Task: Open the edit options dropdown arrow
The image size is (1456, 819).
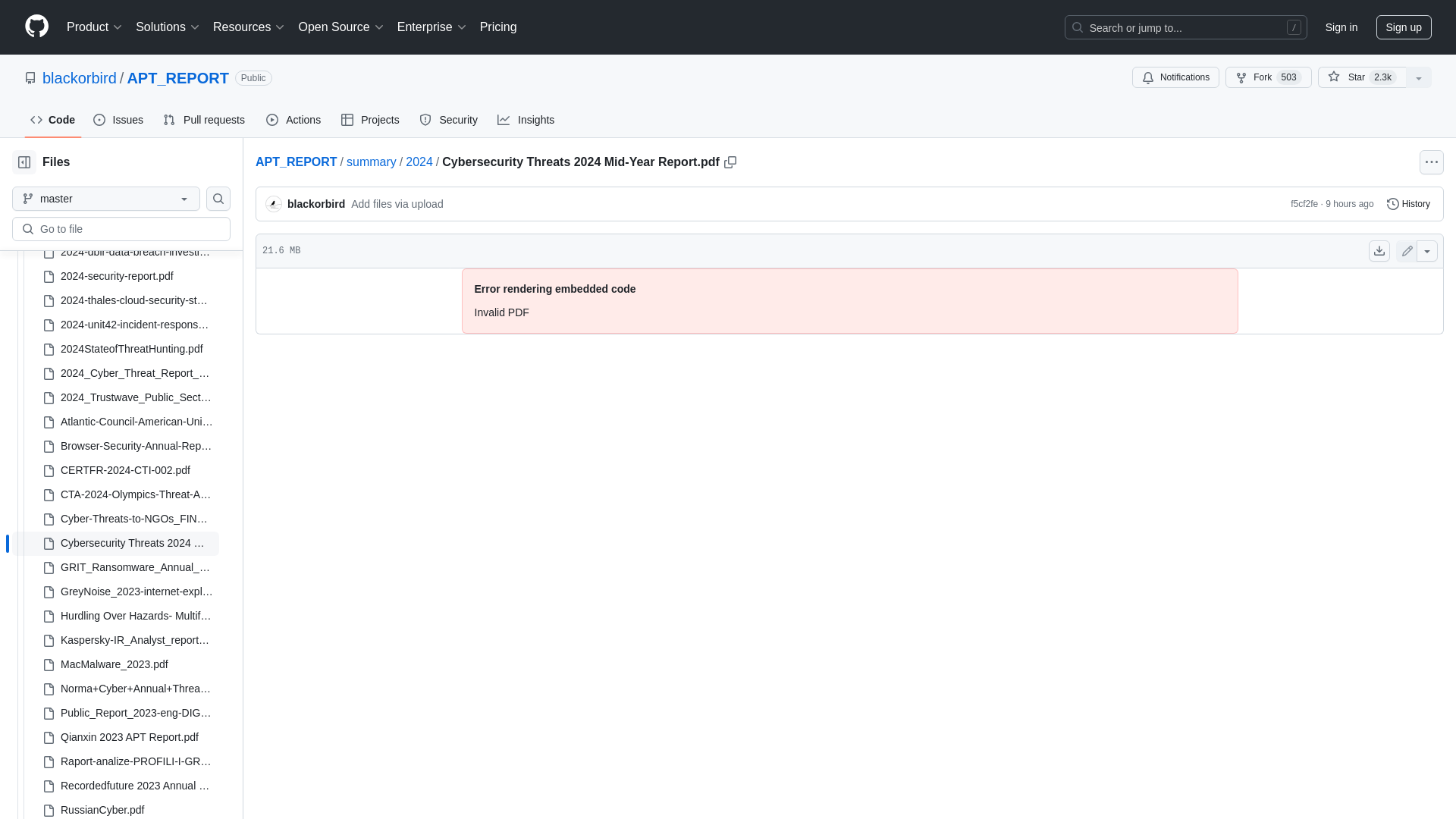Action: point(1427,251)
